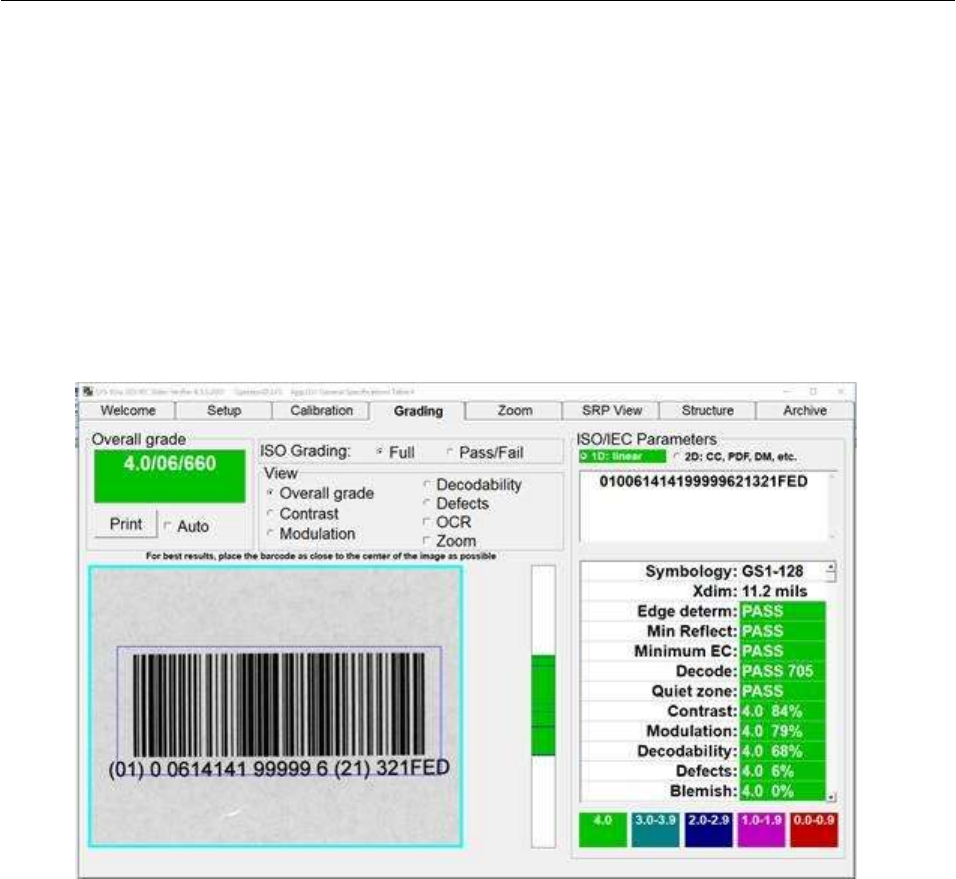Click the vertical grade indicator bar

click(x=543, y=706)
